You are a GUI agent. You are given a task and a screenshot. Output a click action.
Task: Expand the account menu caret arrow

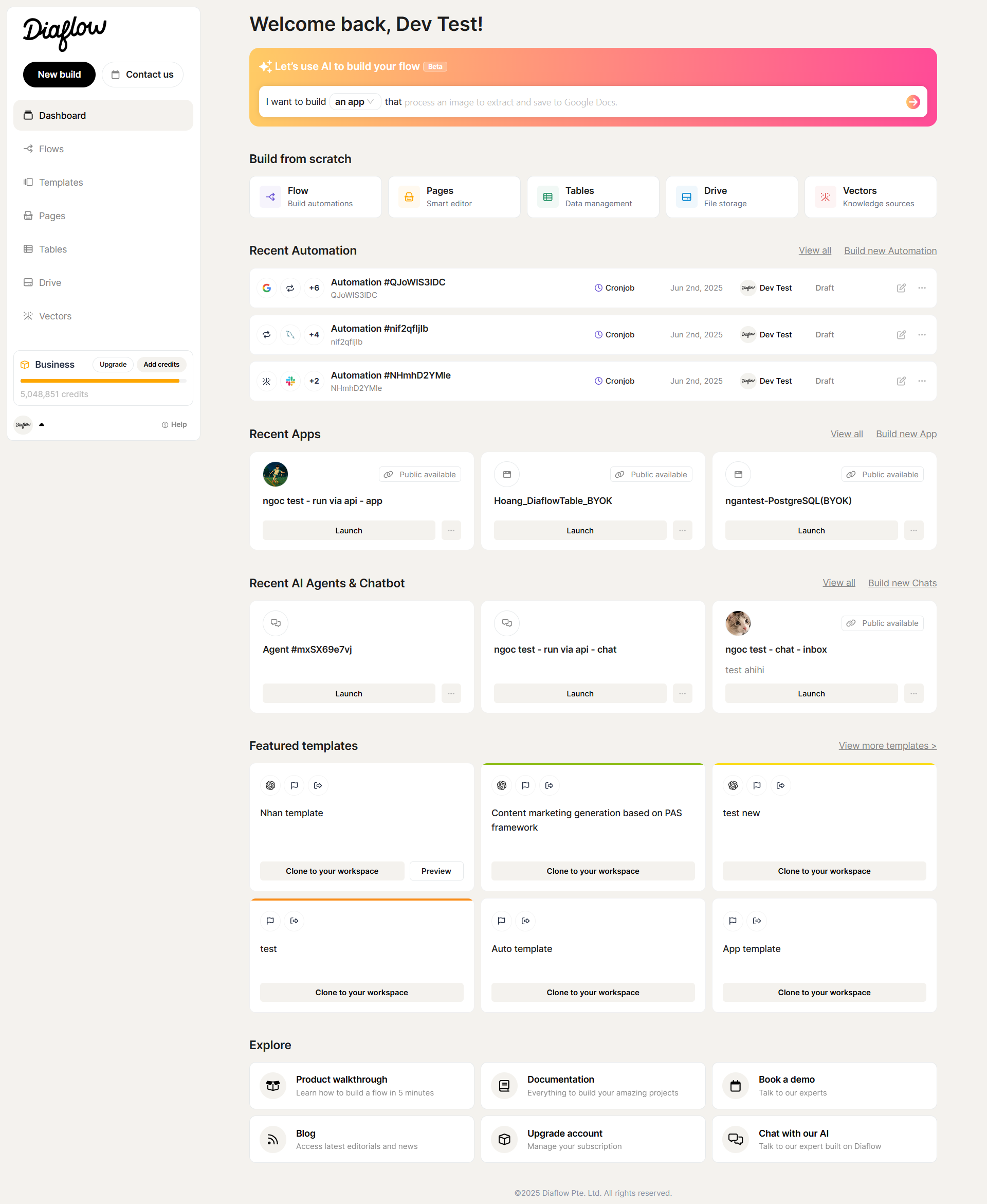[42, 424]
